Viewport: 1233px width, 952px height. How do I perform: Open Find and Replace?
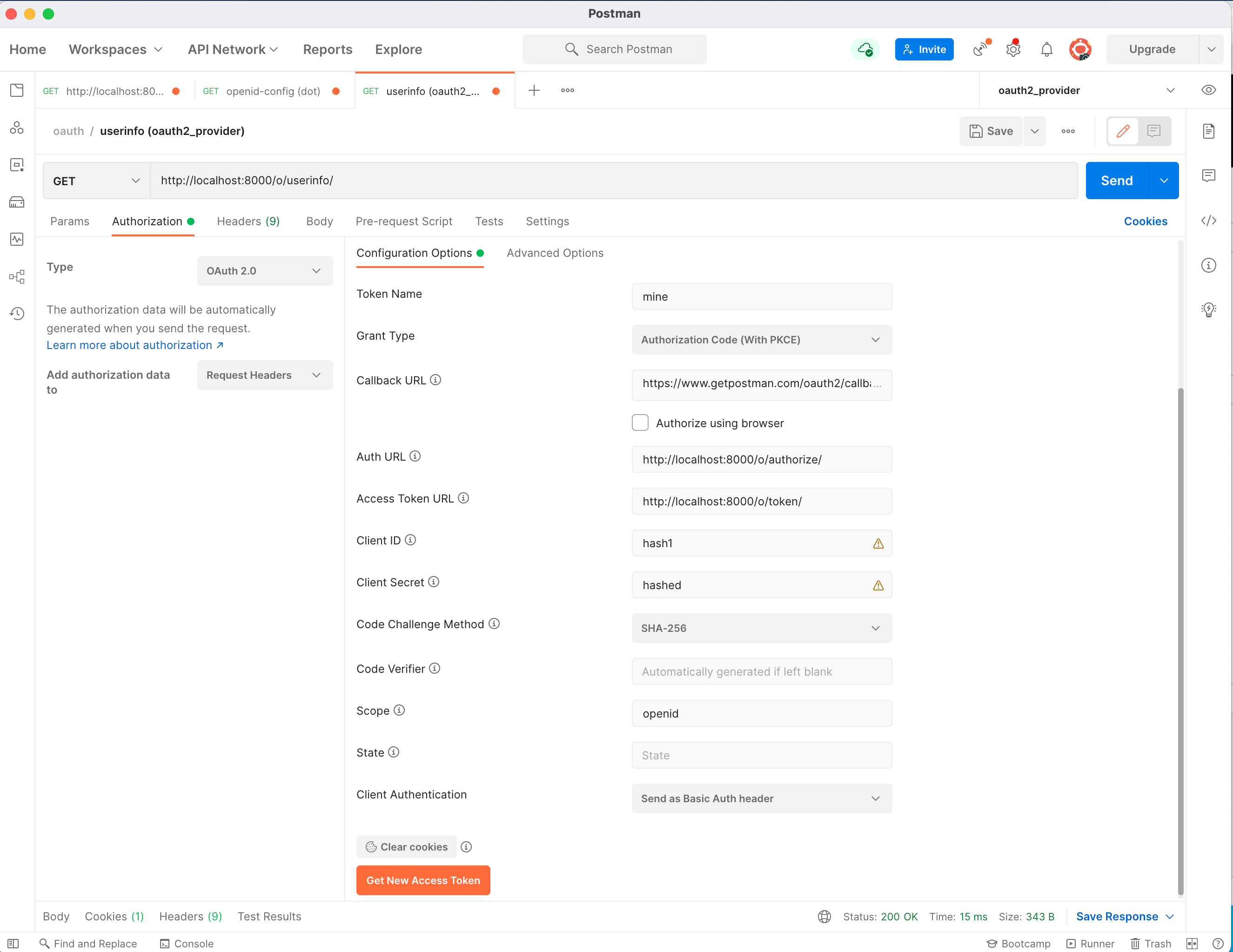click(x=88, y=944)
